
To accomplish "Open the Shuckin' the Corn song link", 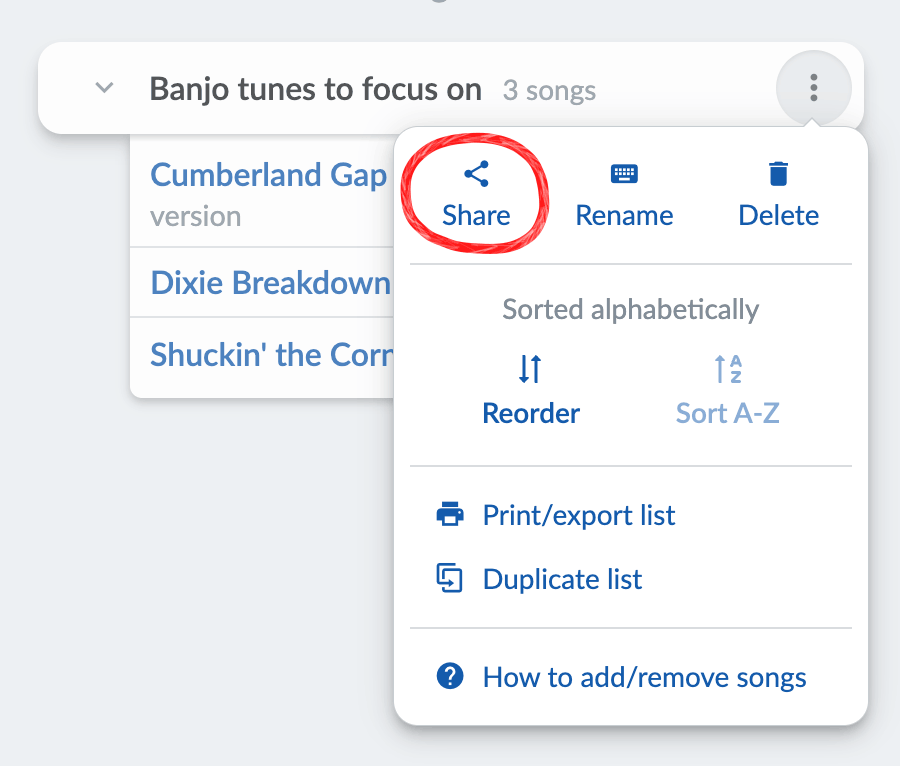I will (x=272, y=355).
